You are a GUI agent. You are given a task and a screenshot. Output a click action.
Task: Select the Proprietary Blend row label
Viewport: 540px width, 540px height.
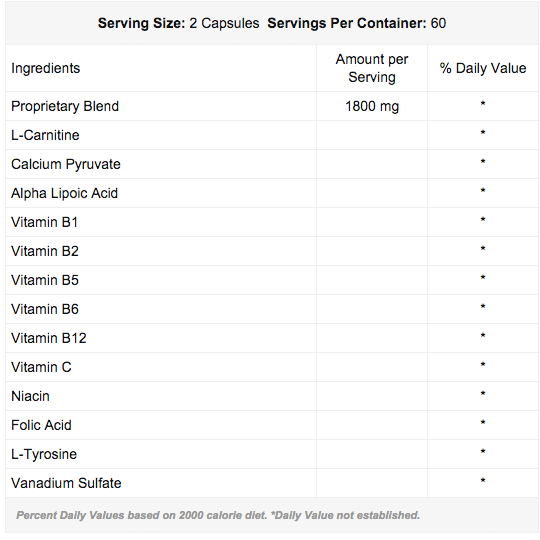tap(65, 106)
